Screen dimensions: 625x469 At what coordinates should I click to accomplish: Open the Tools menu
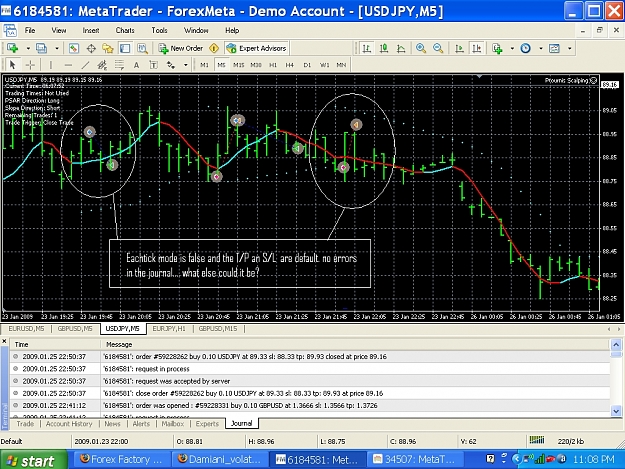tap(159, 30)
